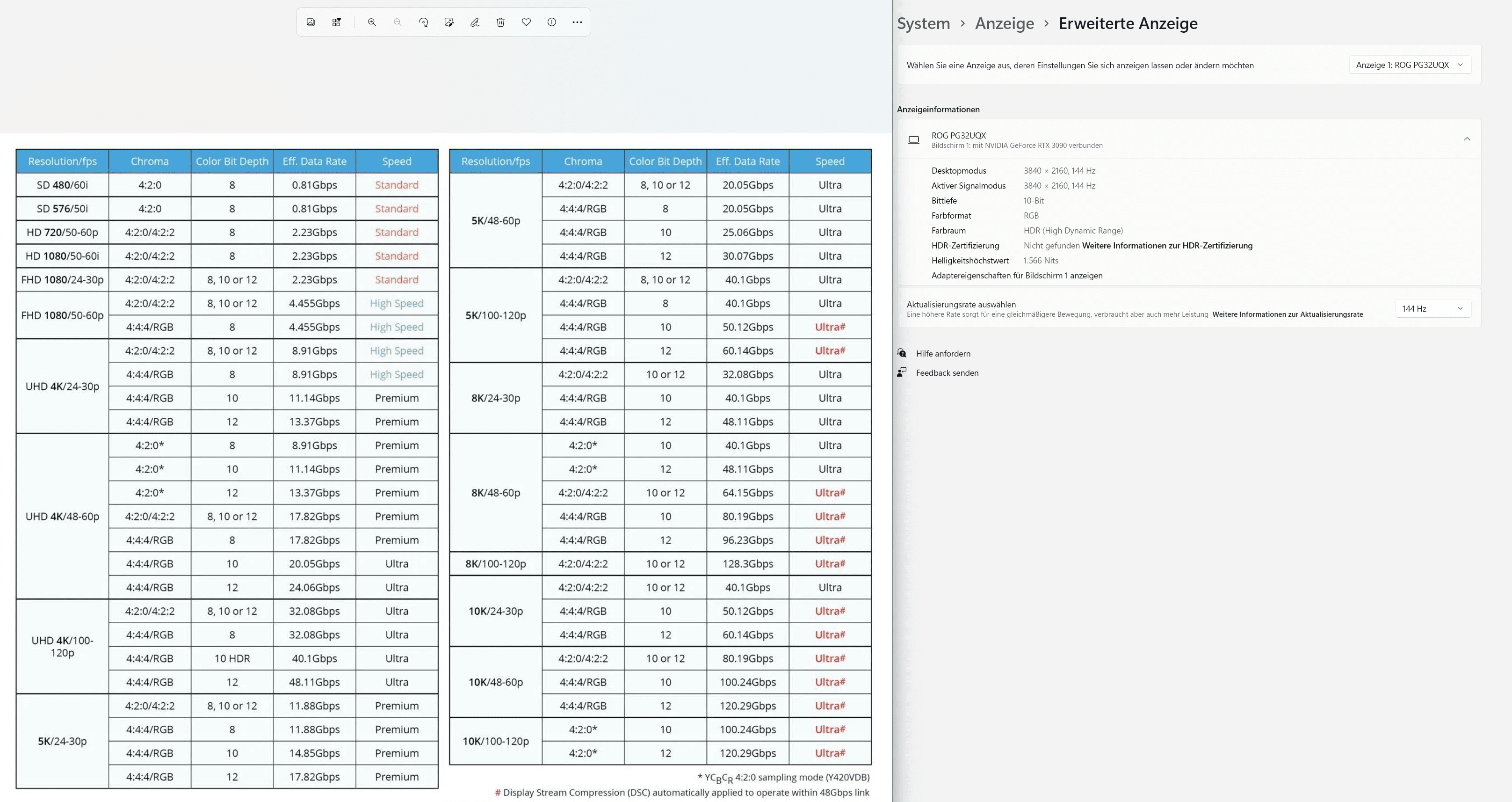
Task: Open the three-dot more options menu
Action: (577, 22)
